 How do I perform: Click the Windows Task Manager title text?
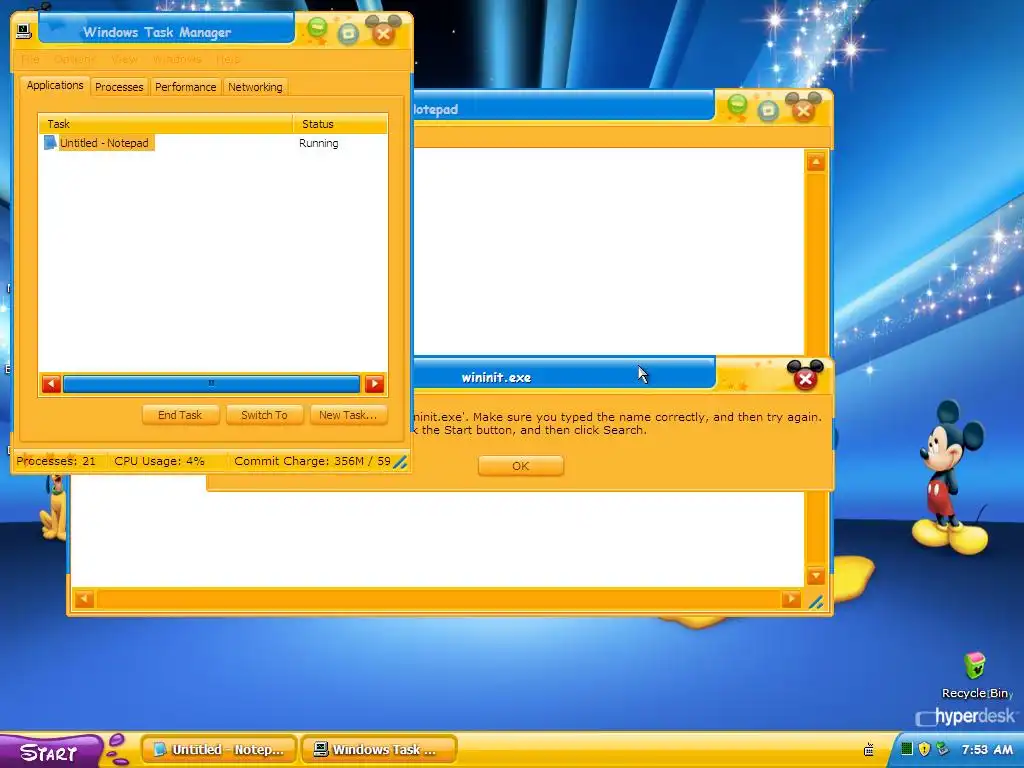pyautogui.click(x=157, y=32)
